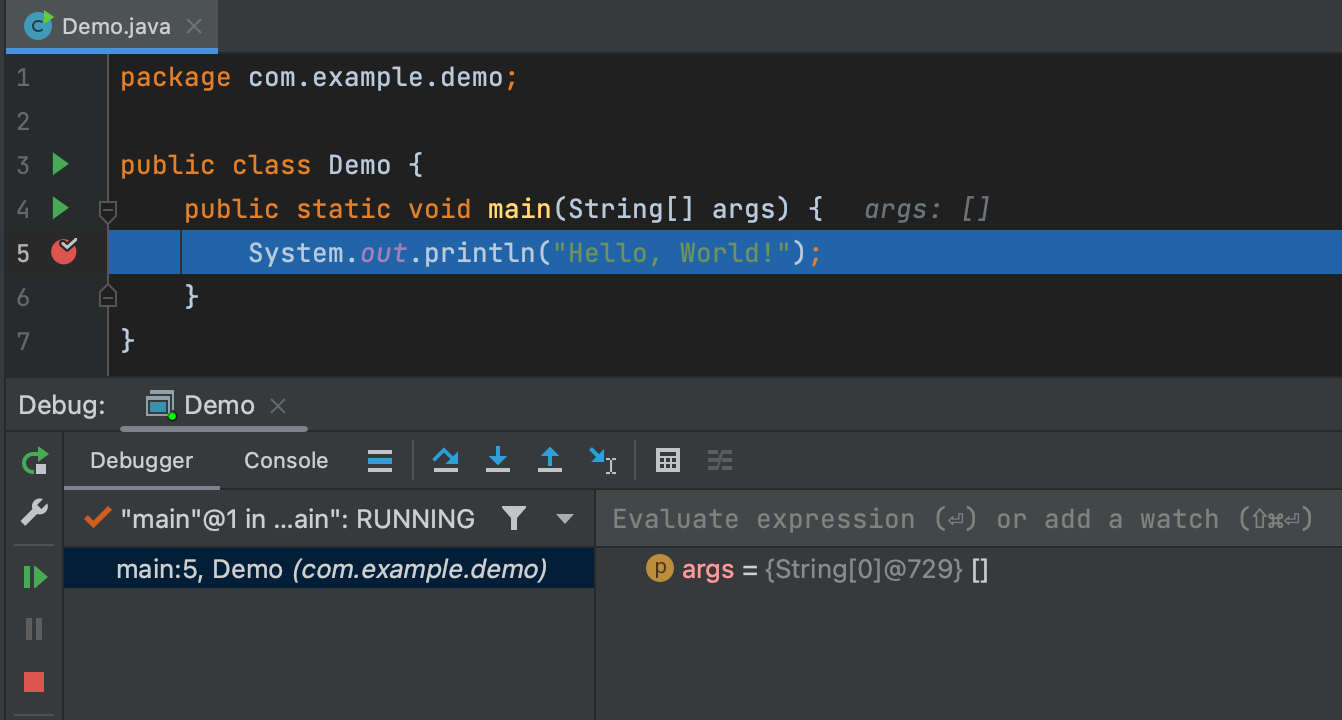Stop debugging with red square button
1342x720 pixels.
pyautogui.click(x=34, y=682)
